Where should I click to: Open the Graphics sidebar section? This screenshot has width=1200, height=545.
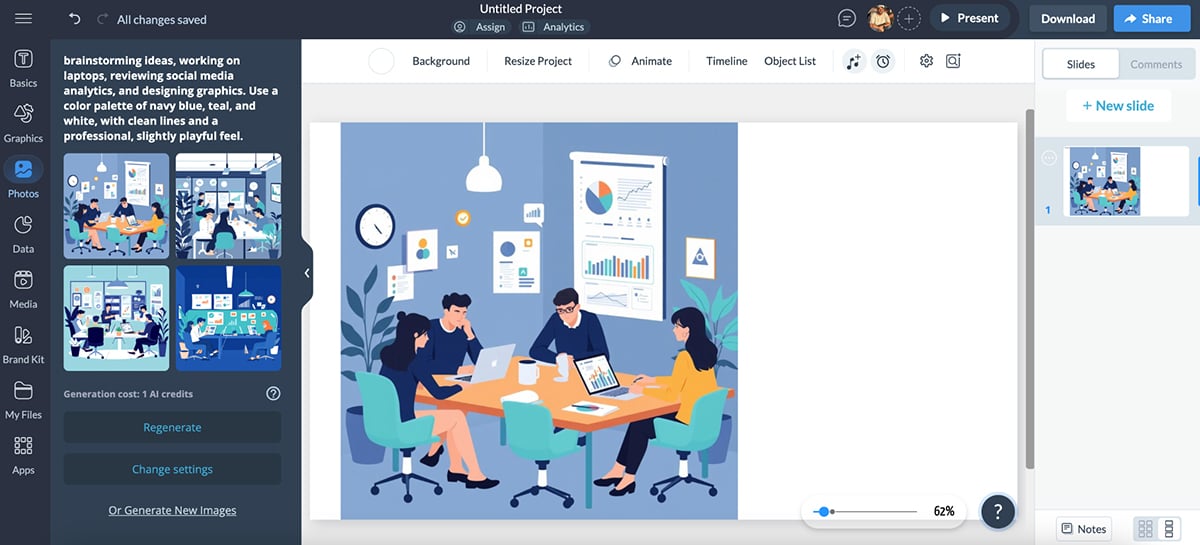click(23, 122)
